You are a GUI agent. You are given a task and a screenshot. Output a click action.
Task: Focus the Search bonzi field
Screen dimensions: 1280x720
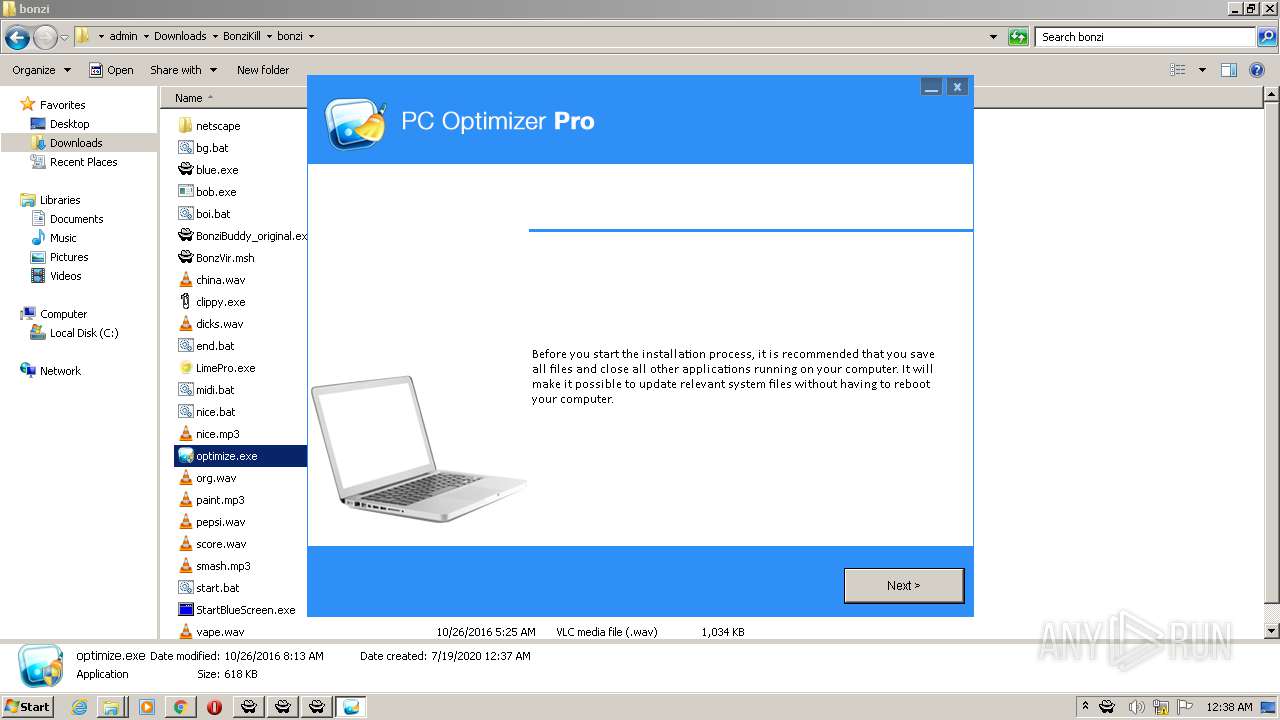tap(1146, 37)
